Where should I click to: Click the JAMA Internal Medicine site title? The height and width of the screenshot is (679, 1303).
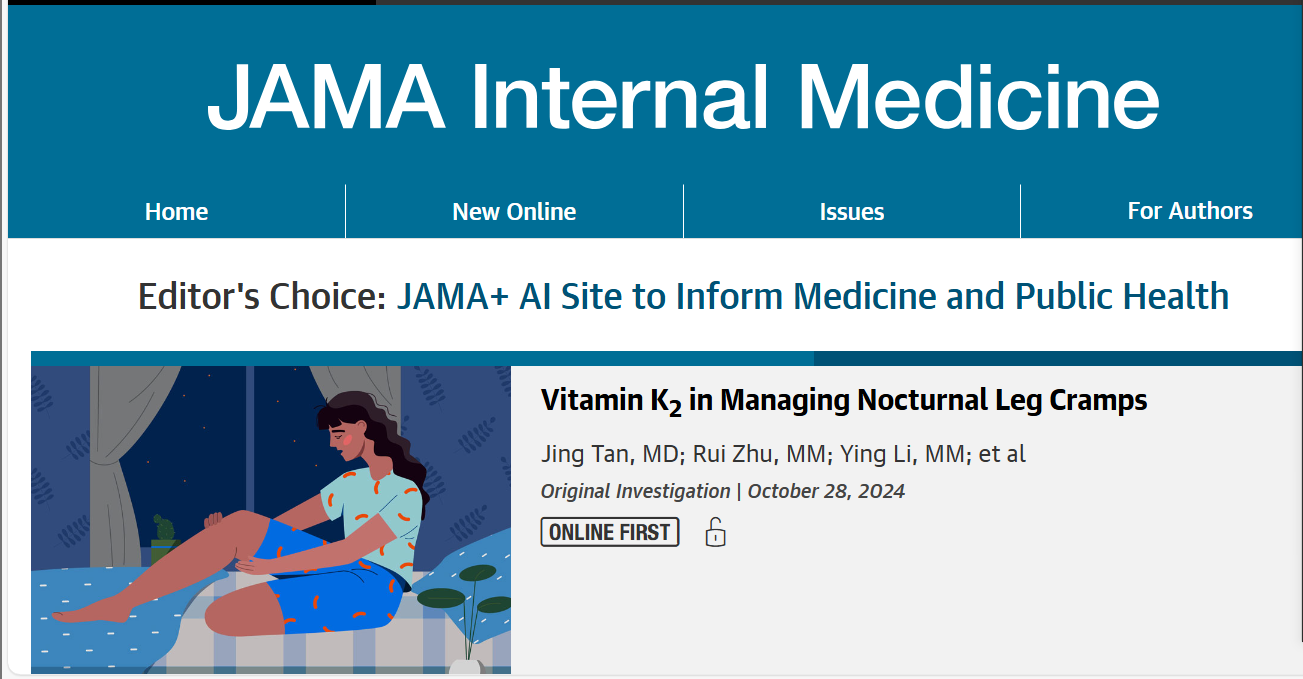point(683,96)
